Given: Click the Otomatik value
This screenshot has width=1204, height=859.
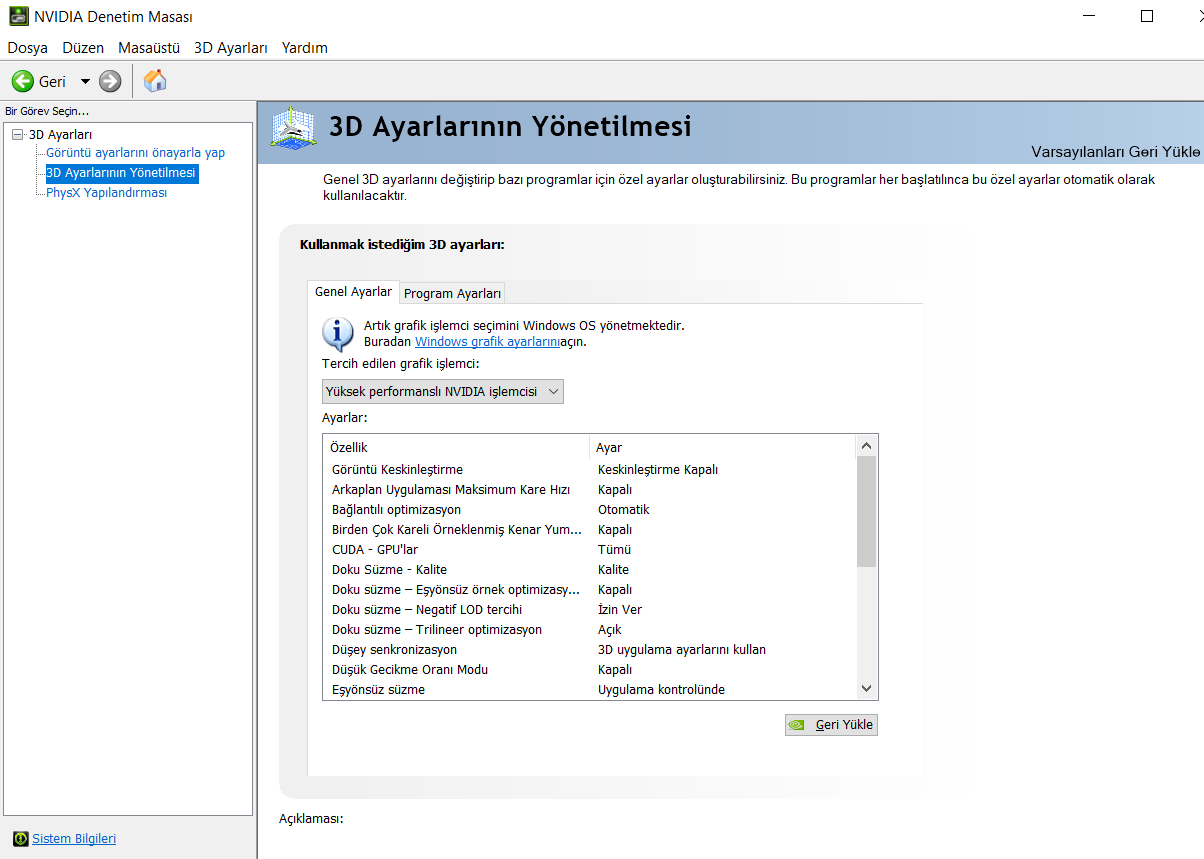Looking at the screenshot, I should 624,509.
